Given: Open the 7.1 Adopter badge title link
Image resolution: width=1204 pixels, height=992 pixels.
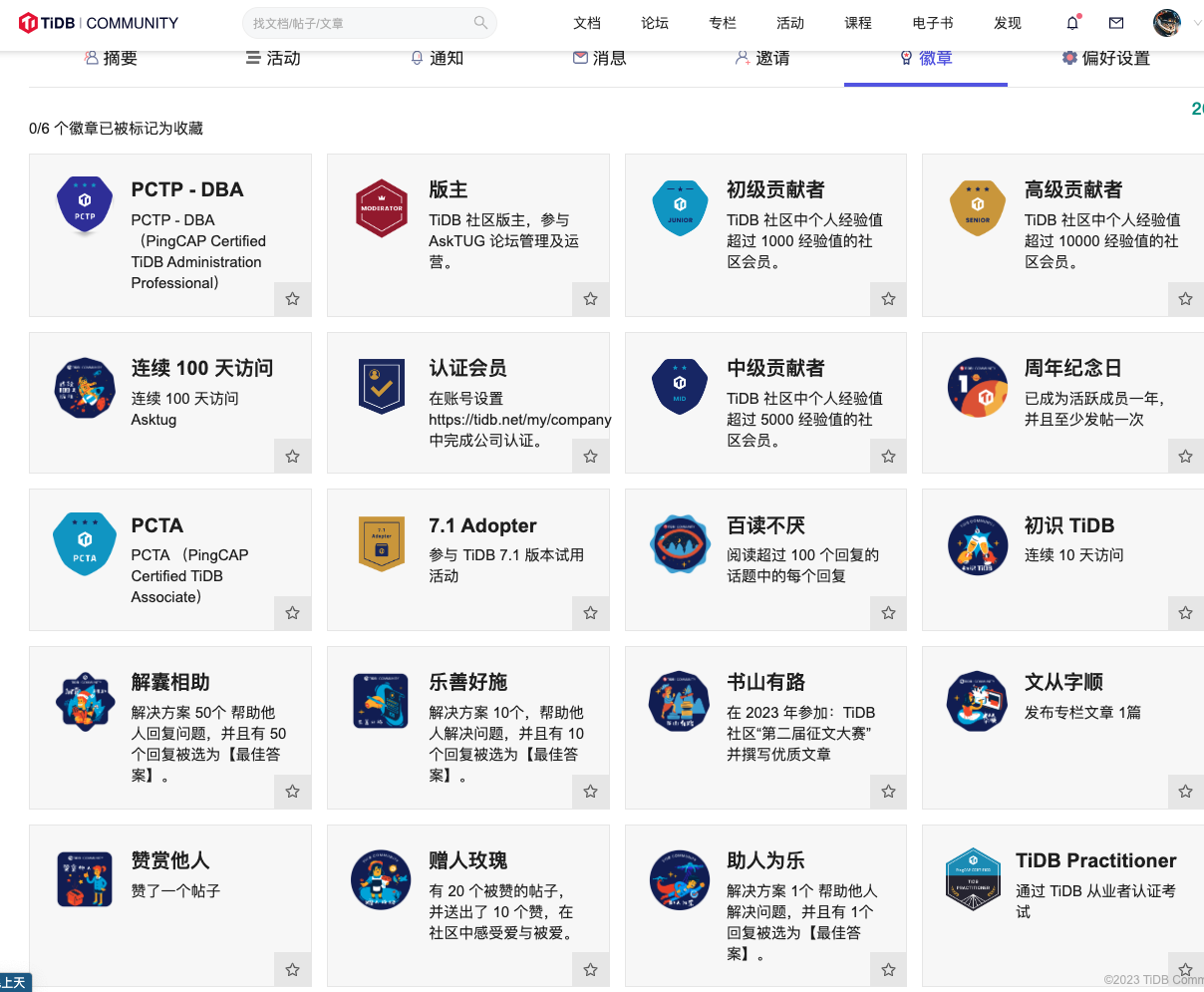Looking at the screenshot, I should click(482, 525).
